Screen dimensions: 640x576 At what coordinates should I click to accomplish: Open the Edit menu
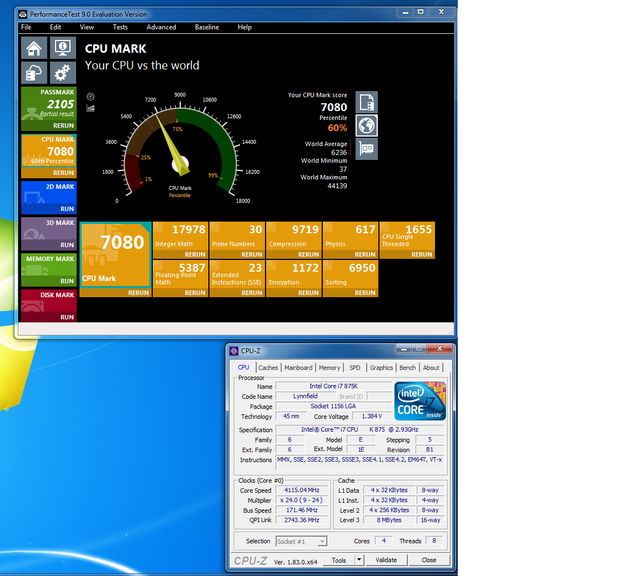click(55, 27)
